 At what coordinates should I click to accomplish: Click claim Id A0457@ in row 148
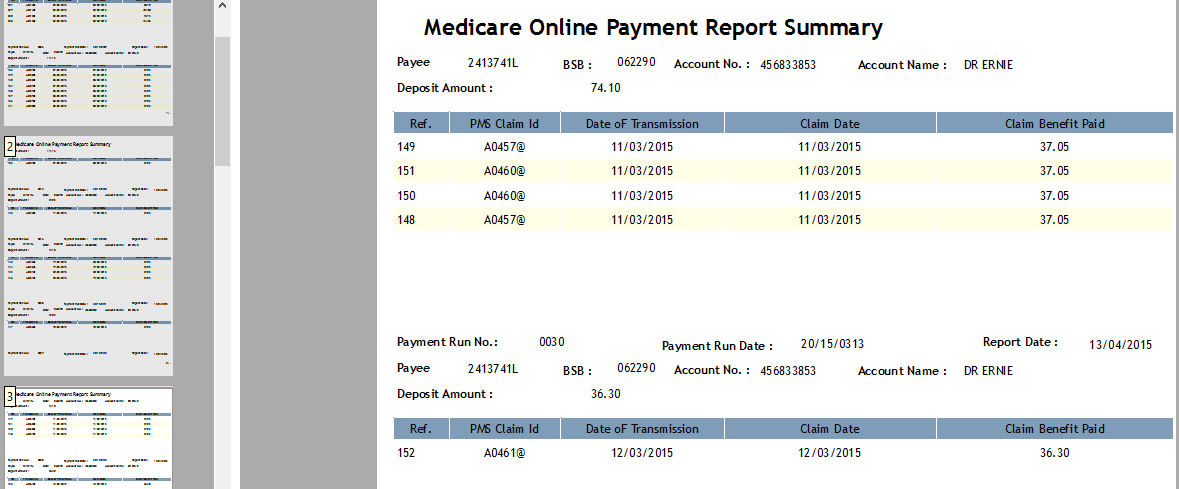[505, 220]
